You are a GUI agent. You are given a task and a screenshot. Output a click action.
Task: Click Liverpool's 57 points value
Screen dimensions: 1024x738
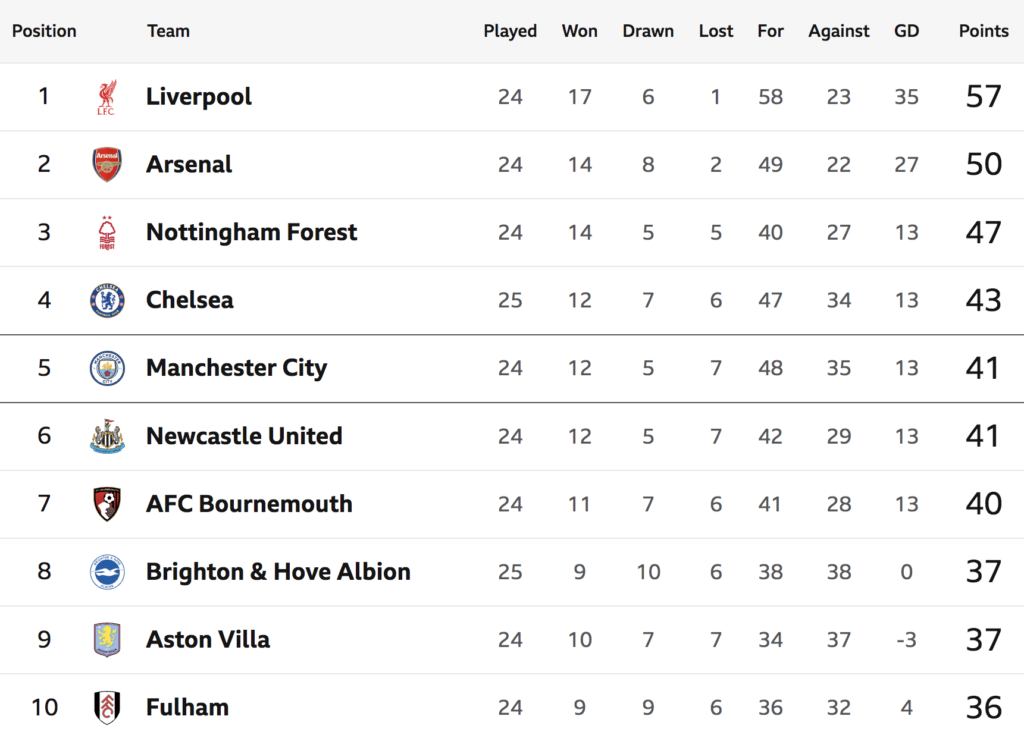click(x=983, y=97)
